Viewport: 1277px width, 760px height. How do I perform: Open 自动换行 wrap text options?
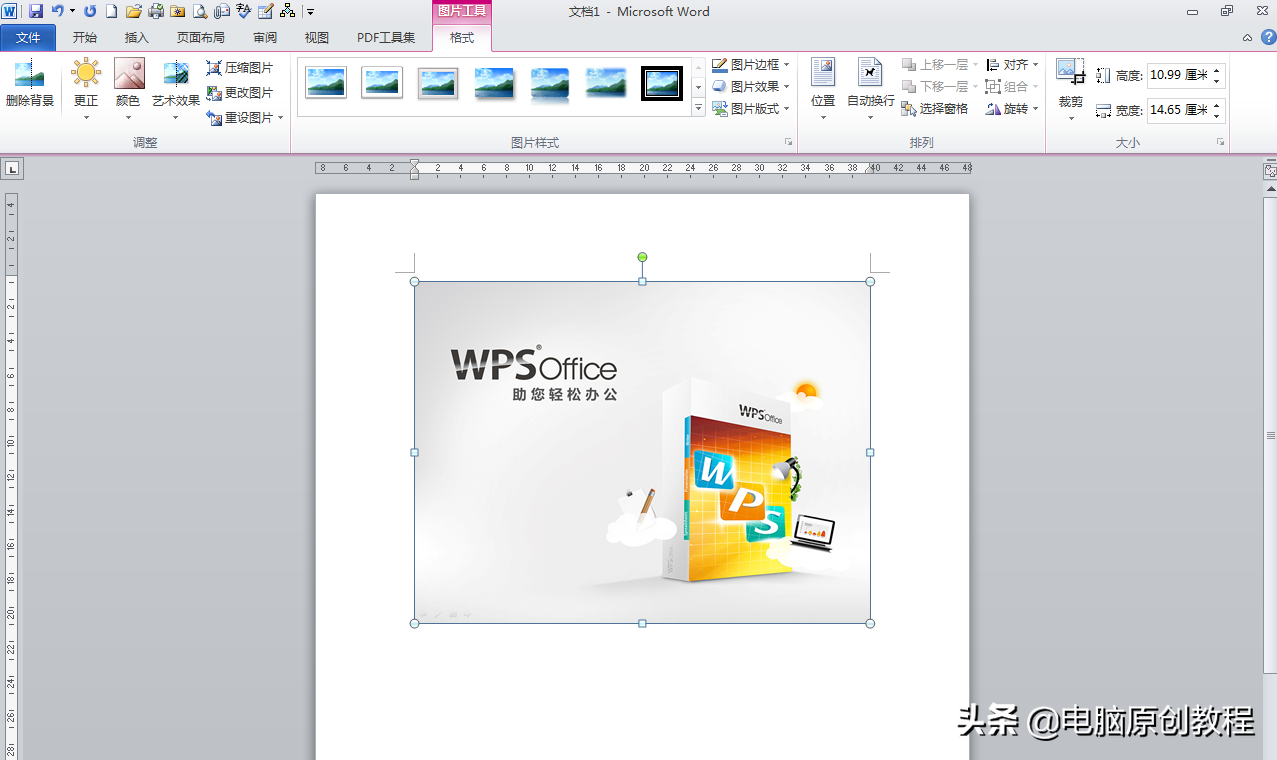(x=871, y=89)
